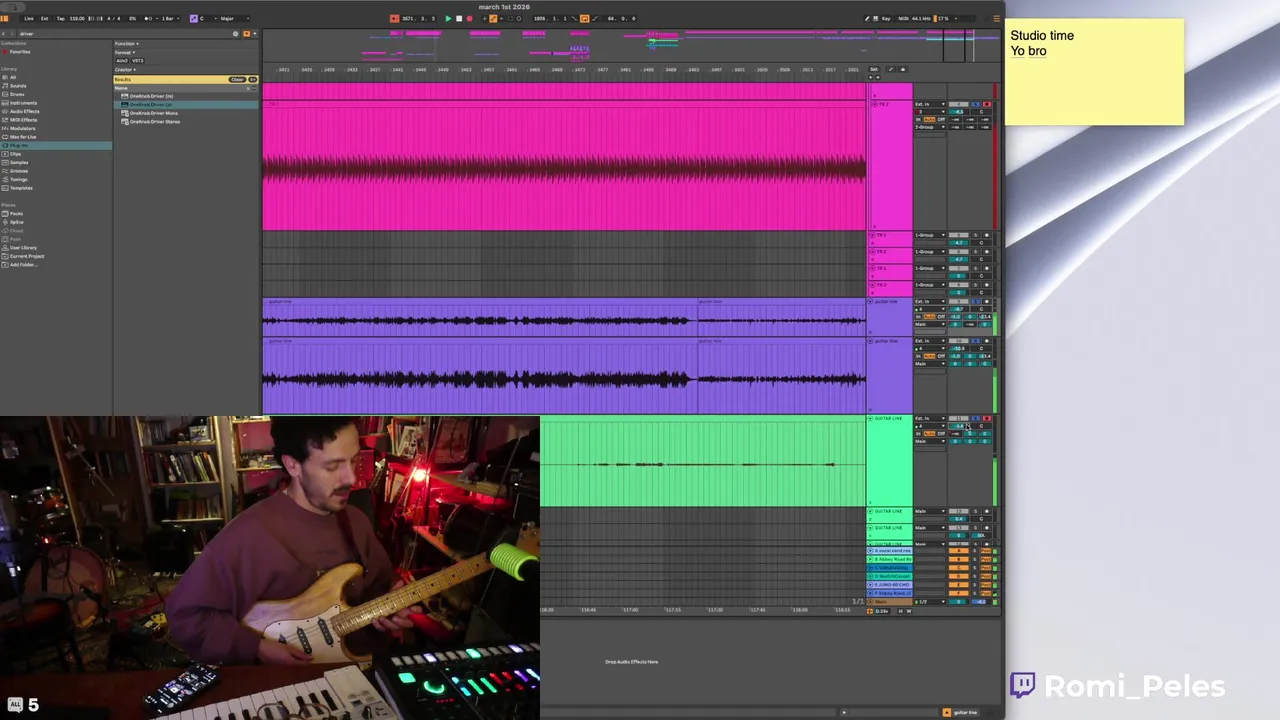Click the Stickies note reading Studio time

(x=1094, y=72)
